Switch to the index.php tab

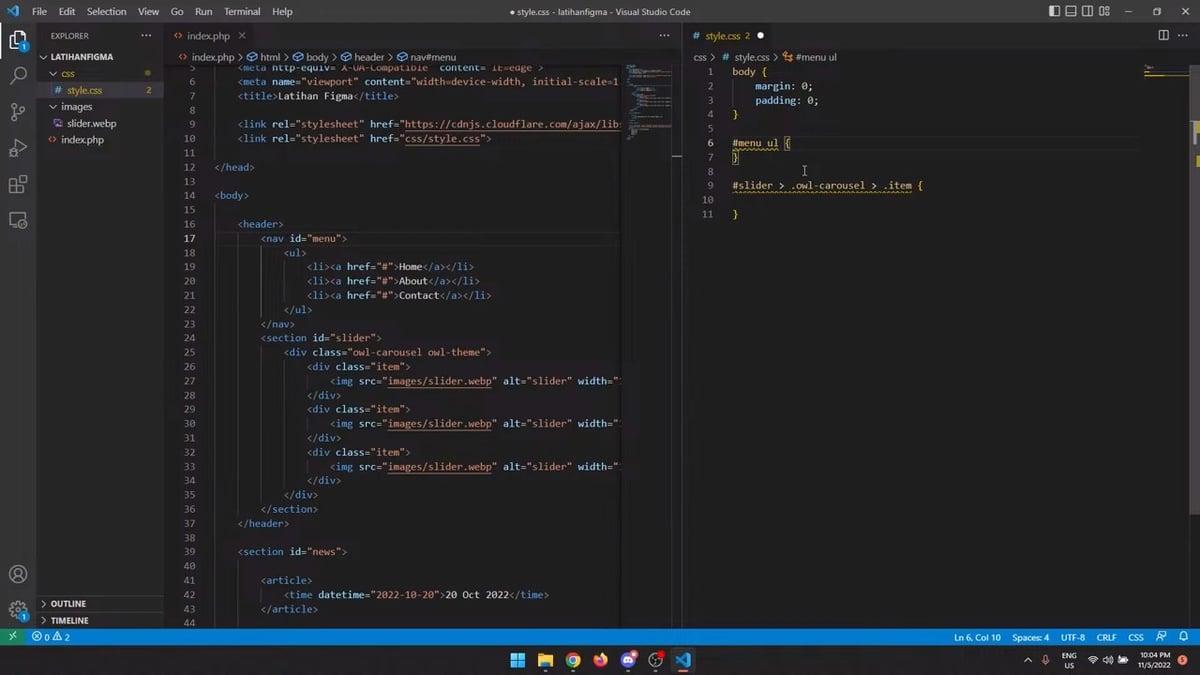coord(209,35)
